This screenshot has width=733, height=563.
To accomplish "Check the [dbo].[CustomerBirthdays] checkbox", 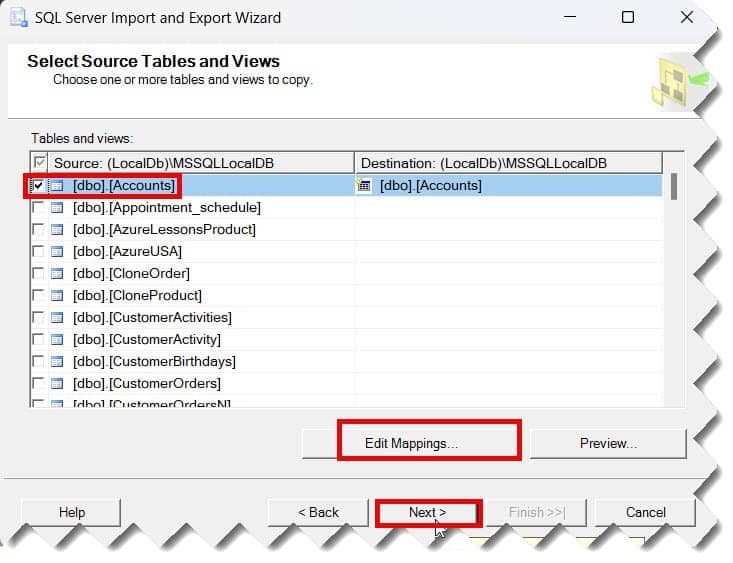I will tap(38, 361).
